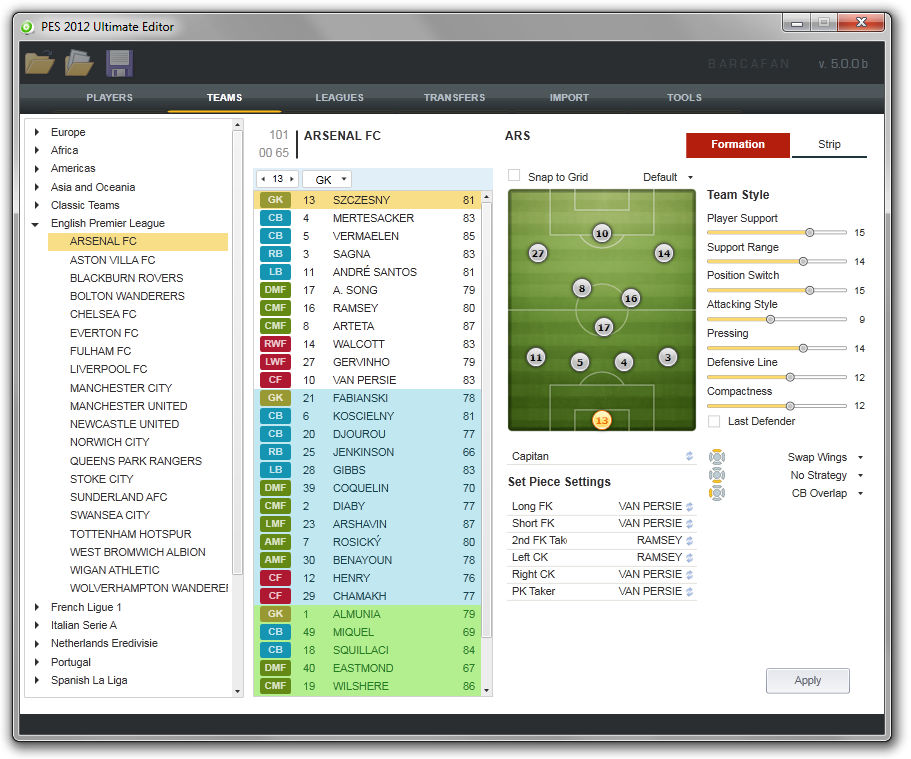This screenshot has width=911, height=759.
Task: Select CHELSEA FC in team list
Action: pos(103,314)
